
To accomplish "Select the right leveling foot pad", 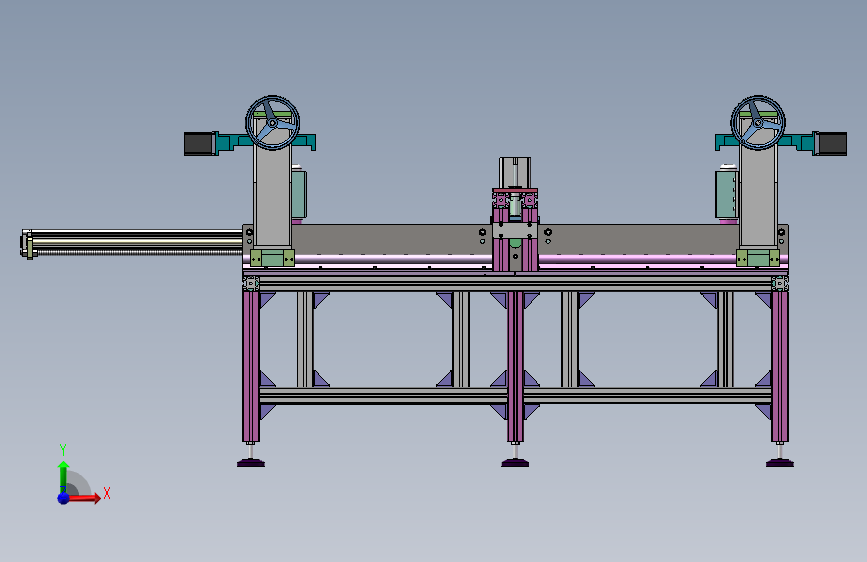I will coord(780,463).
